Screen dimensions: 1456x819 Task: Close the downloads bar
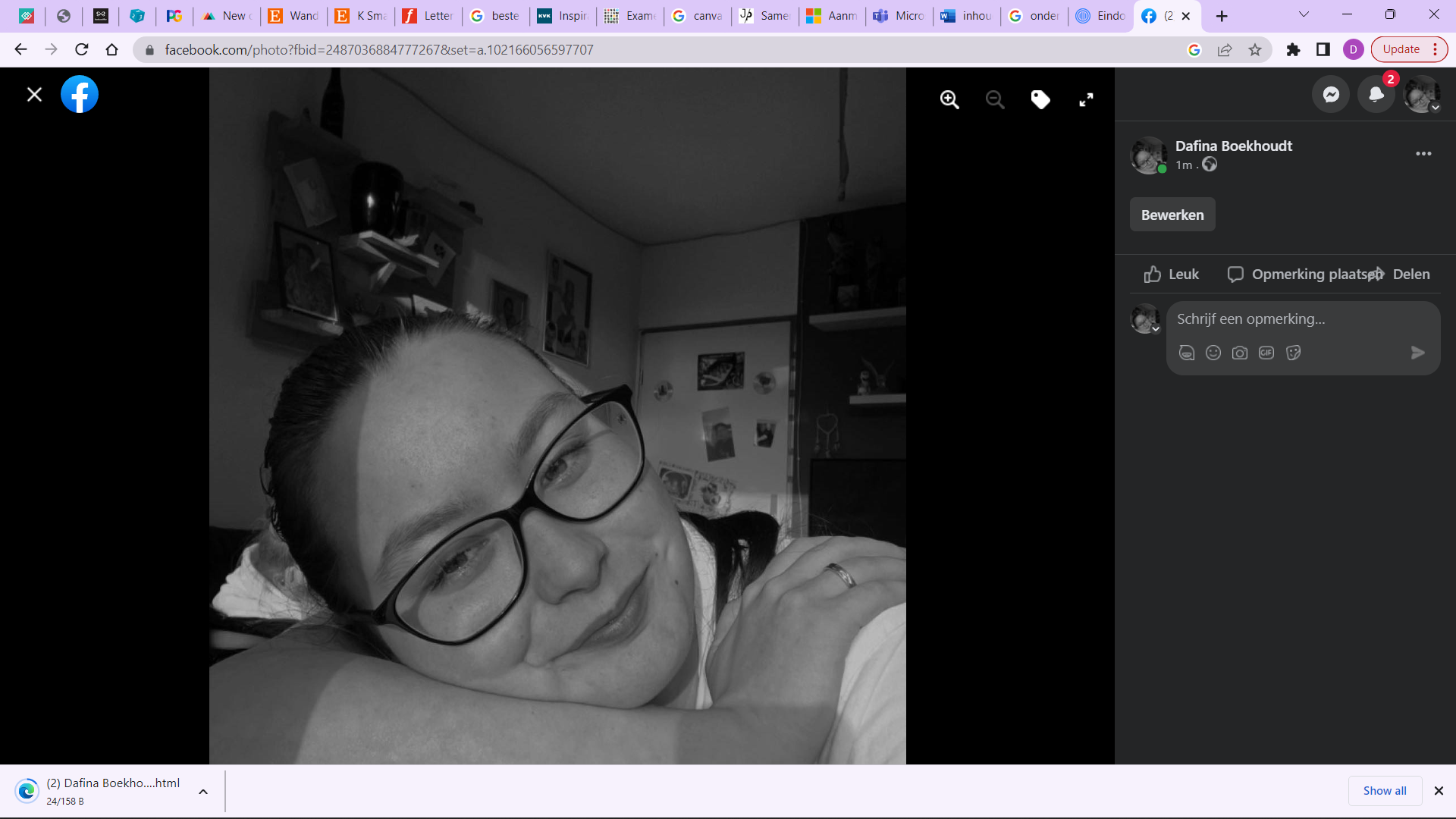pyautogui.click(x=1439, y=791)
